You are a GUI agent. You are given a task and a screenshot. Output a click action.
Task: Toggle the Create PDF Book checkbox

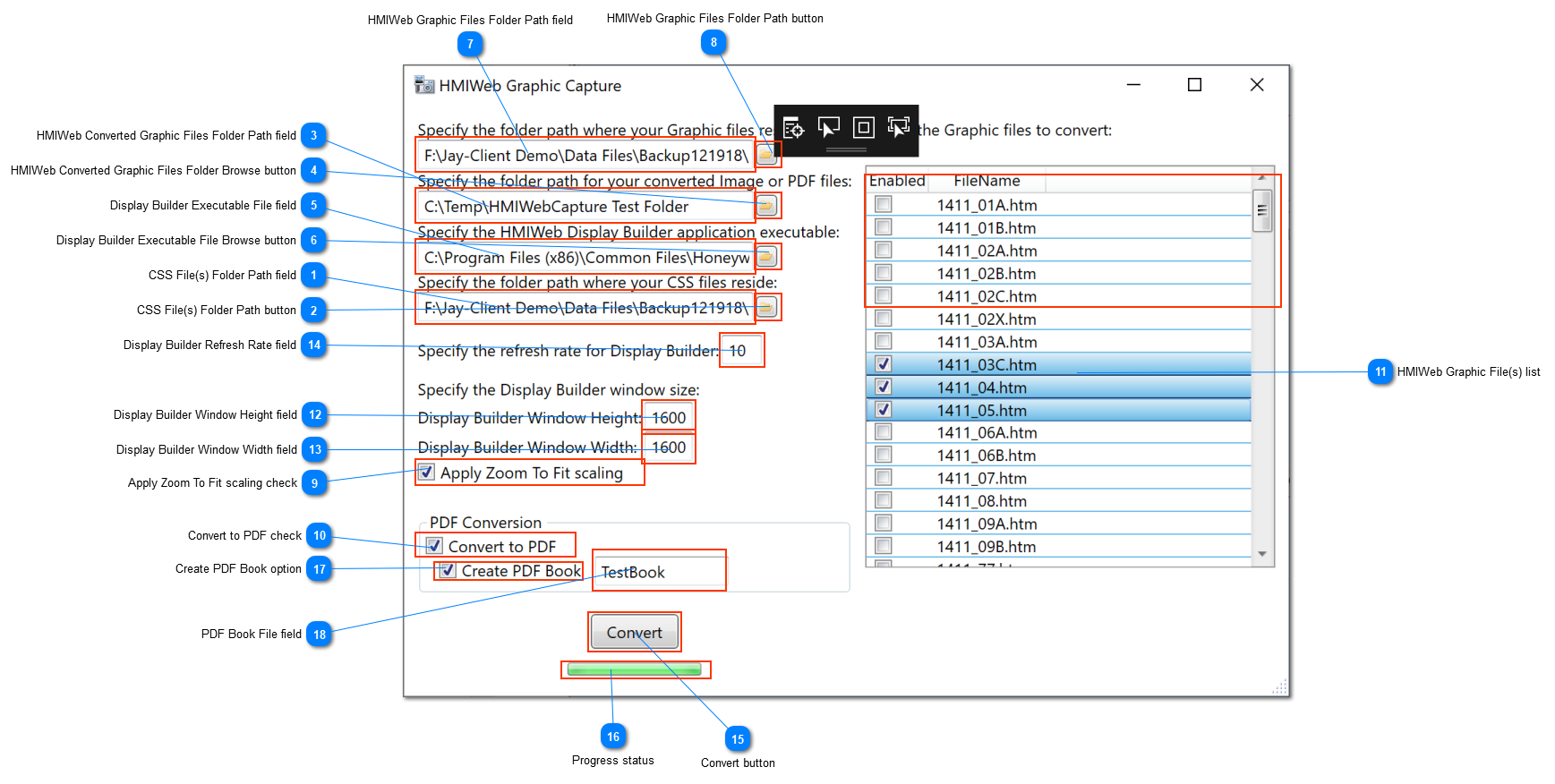[449, 570]
